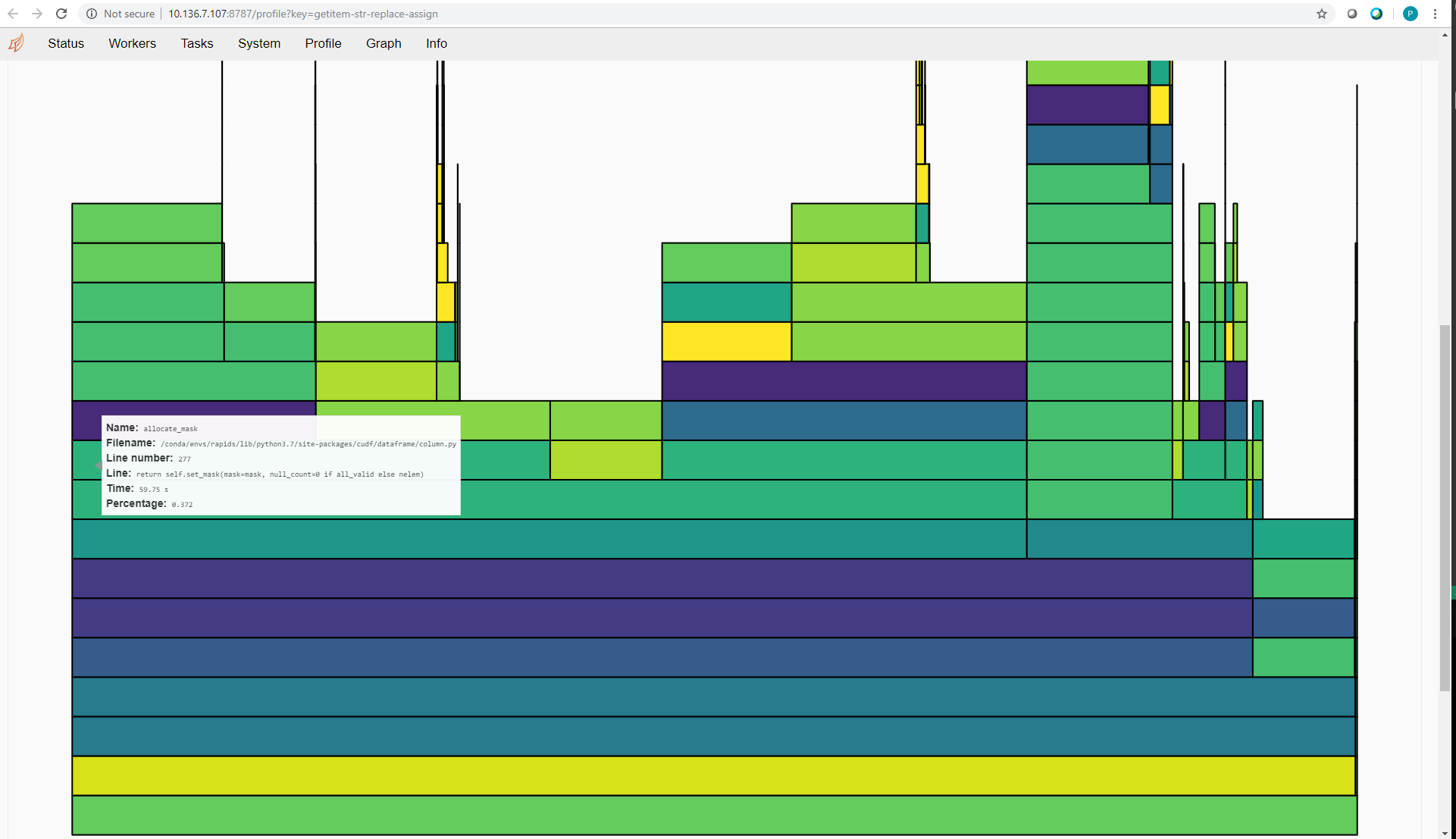Image resolution: width=1456 pixels, height=839 pixels.
Task: Click the browser forward arrow
Action: (37, 14)
